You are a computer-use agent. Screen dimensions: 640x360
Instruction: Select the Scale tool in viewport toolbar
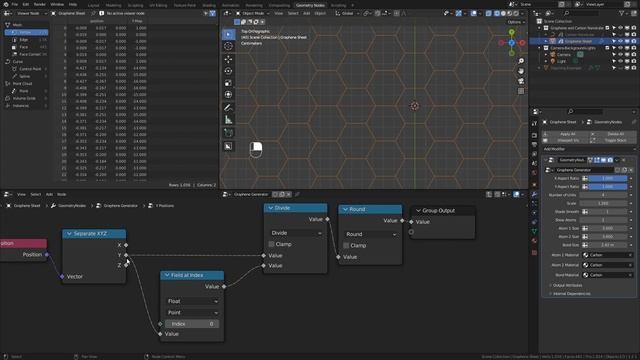click(x=228, y=83)
